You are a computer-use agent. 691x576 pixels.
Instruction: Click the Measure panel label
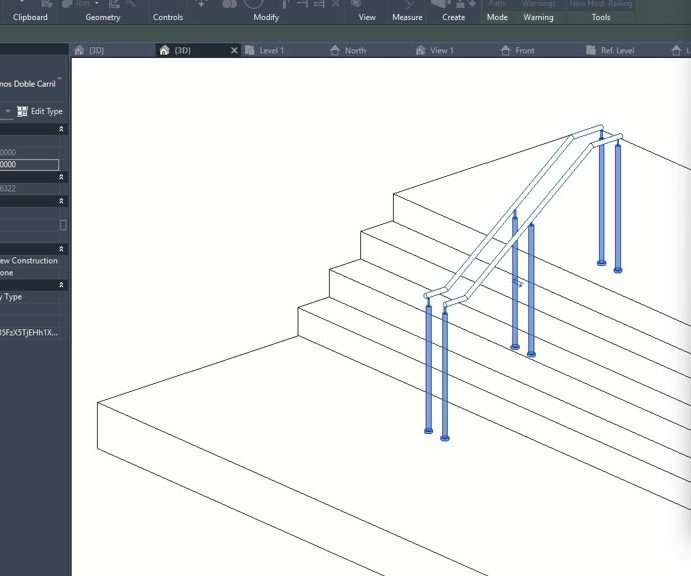click(407, 17)
